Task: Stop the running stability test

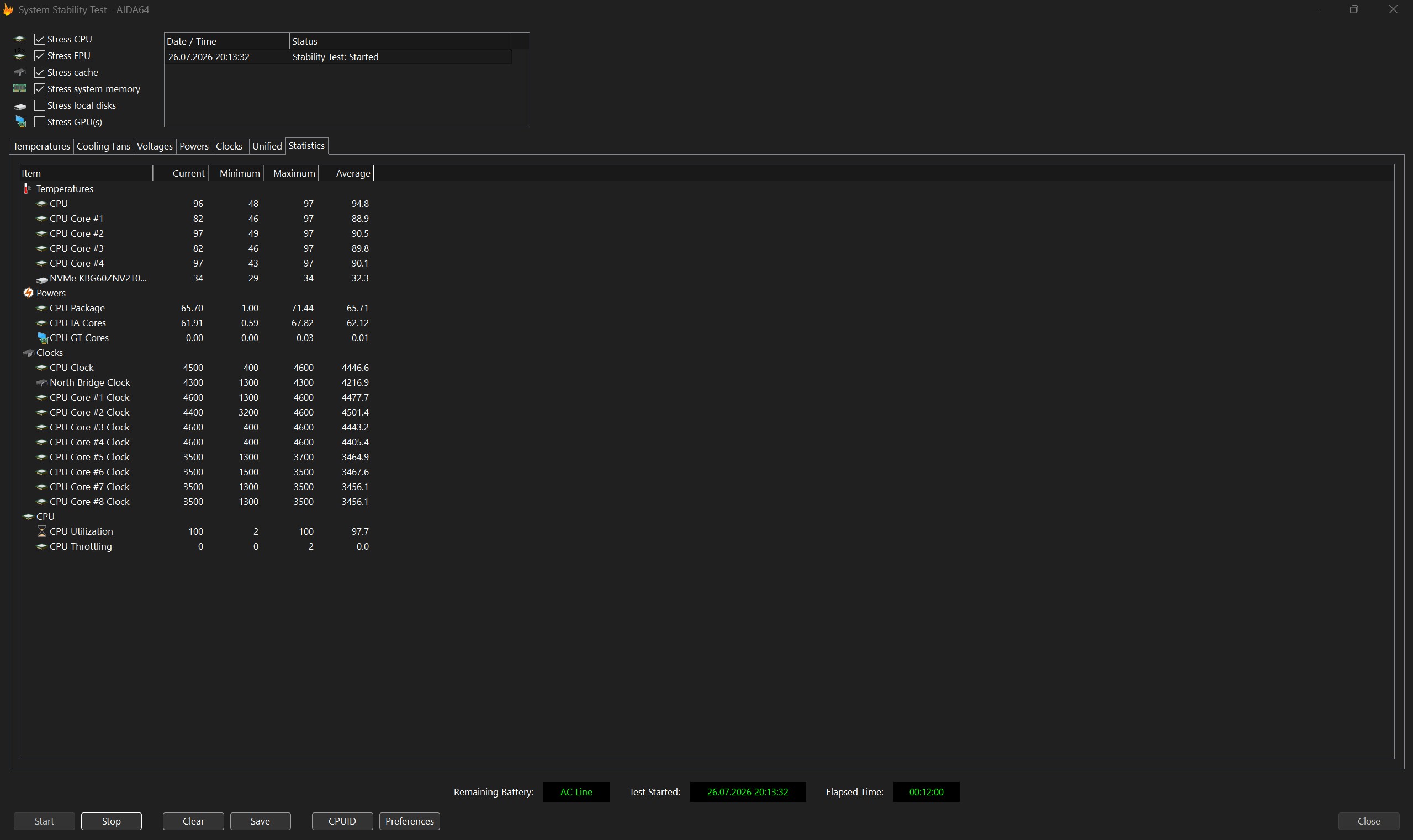Action: 111,821
